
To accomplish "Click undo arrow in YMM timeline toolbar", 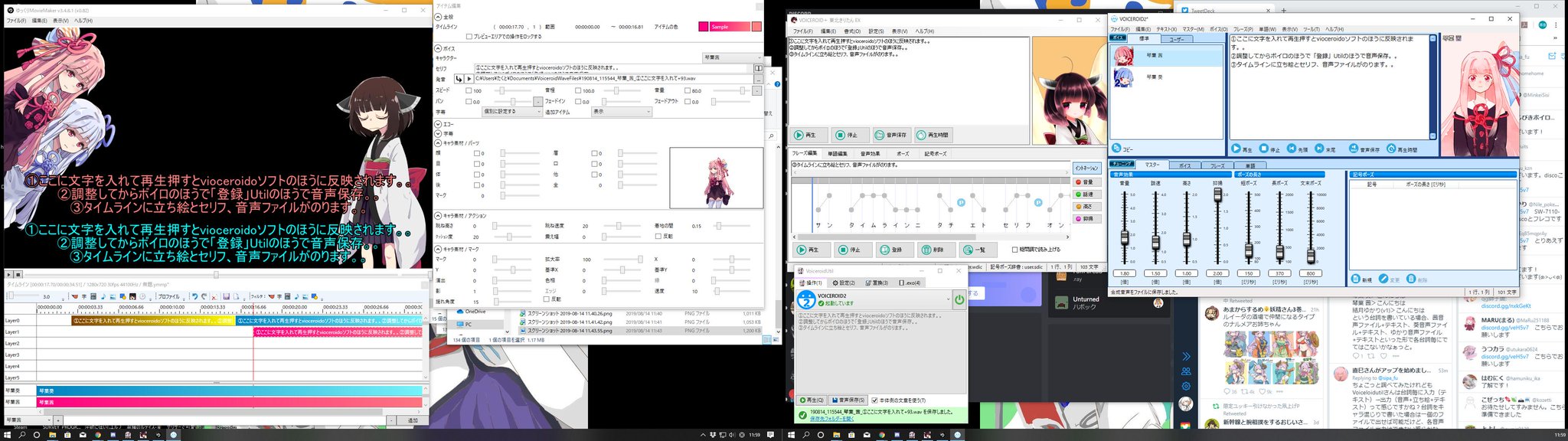I will (194, 296).
